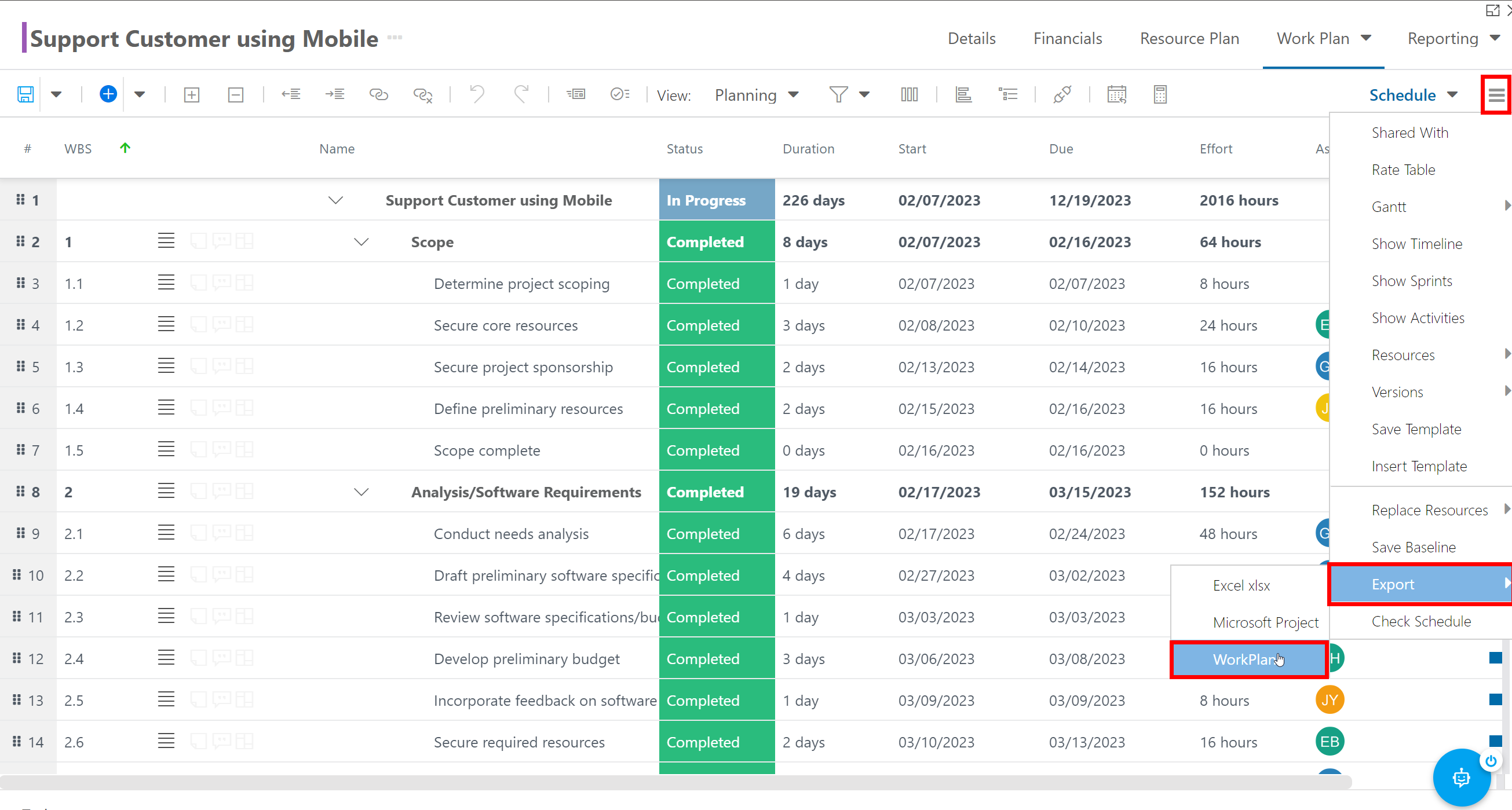Click the calculator icon in toolbar
1512x810 pixels.
pyautogui.click(x=1160, y=94)
